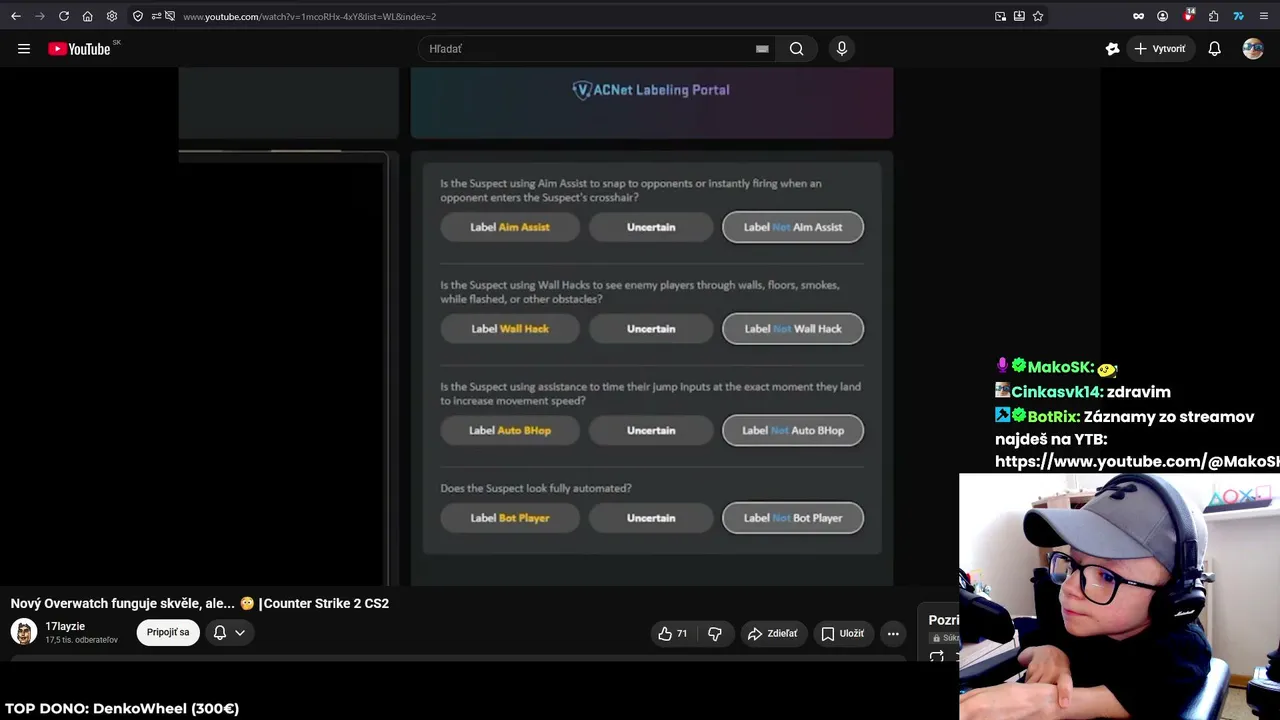Open browser settings gear icon
The height and width of the screenshot is (720, 1280).
112,16
